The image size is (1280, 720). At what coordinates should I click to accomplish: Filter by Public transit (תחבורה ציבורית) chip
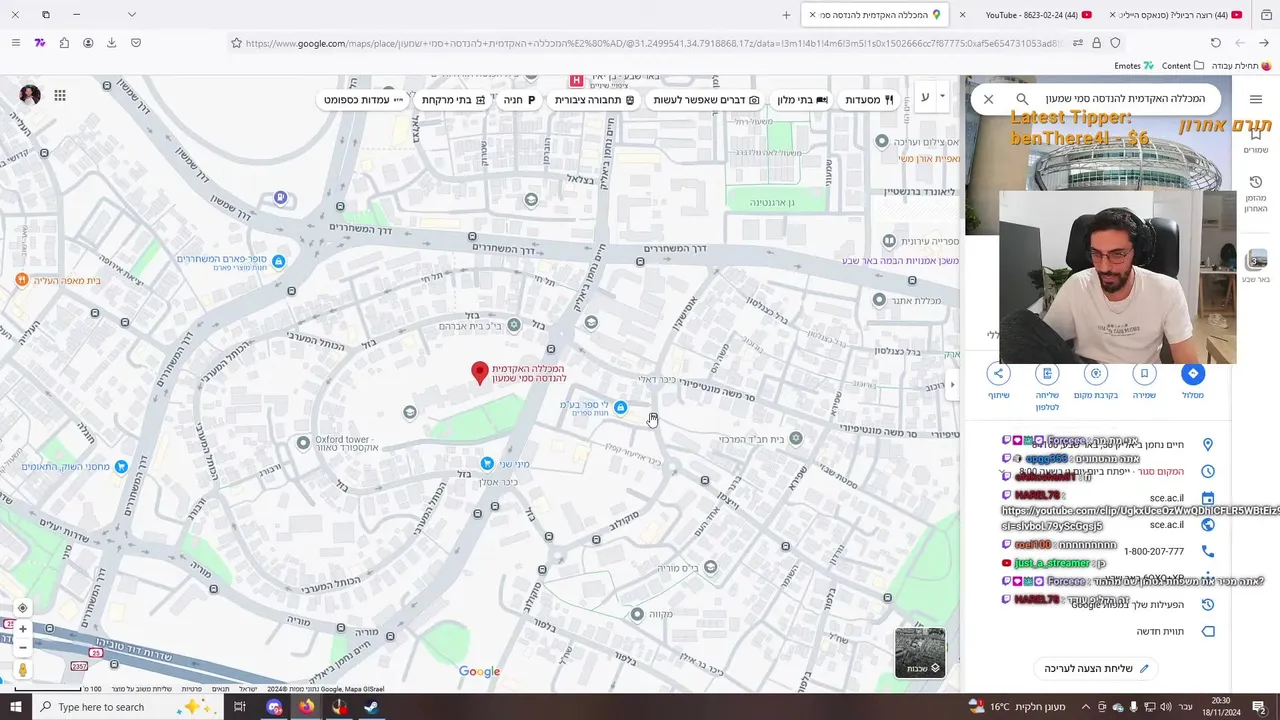tap(594, 100)
